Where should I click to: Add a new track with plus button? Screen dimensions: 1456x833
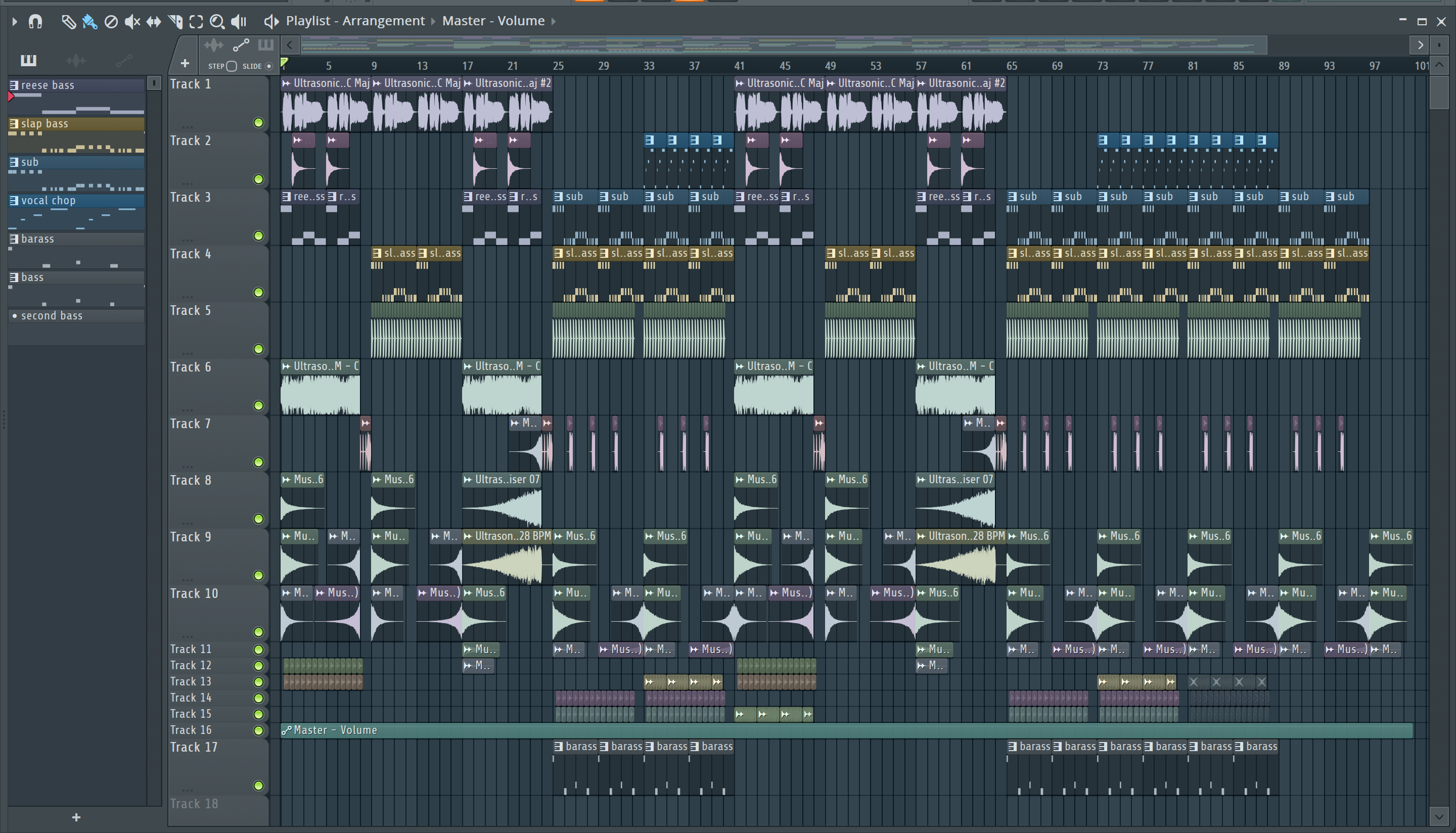tap(184, 63)
